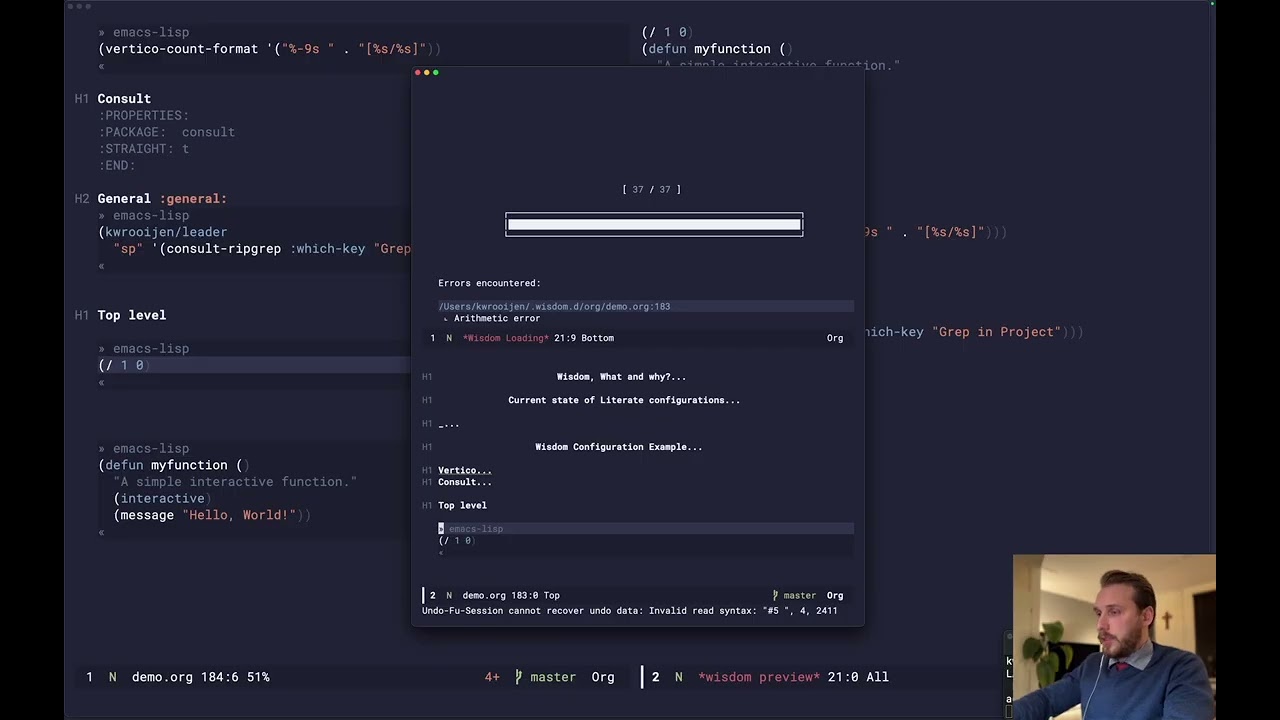1280x720 pixels.
Task: Click the Undo-Fu-Session echo area message
Action: 630,611
